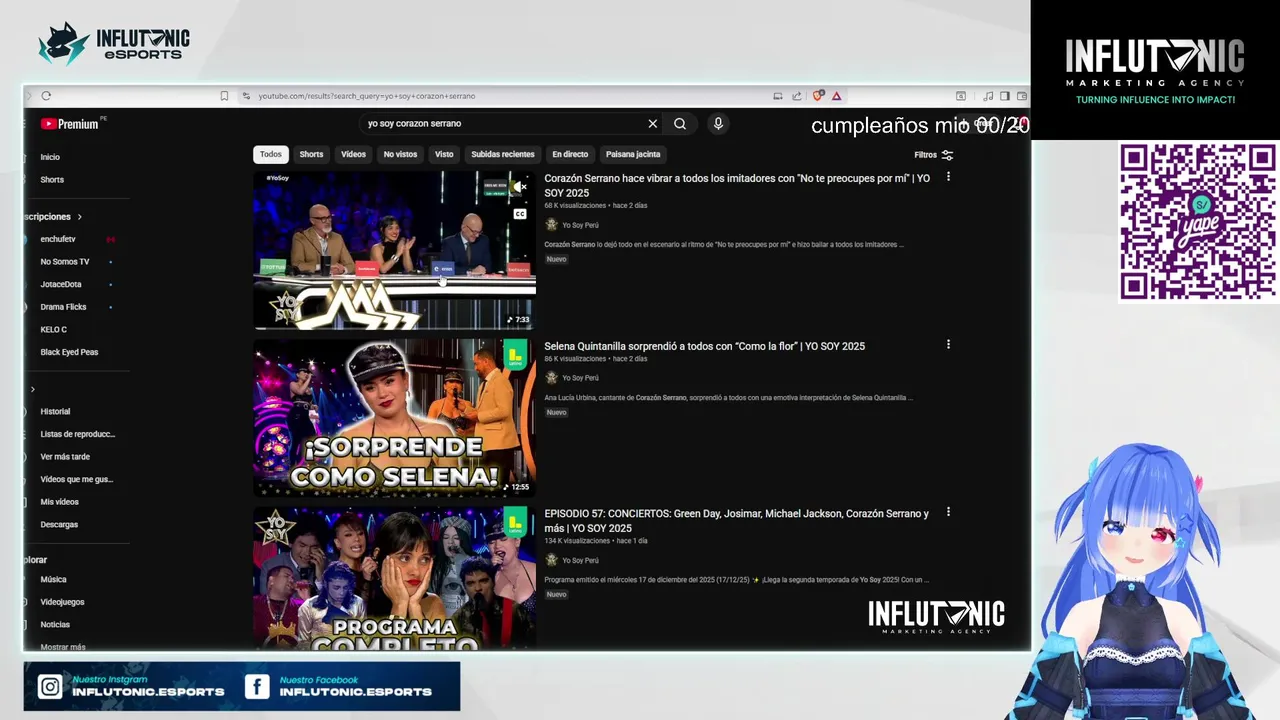Open Shorts in the sidebar
Screen dimensions: 1280x720
pos(52,180)
